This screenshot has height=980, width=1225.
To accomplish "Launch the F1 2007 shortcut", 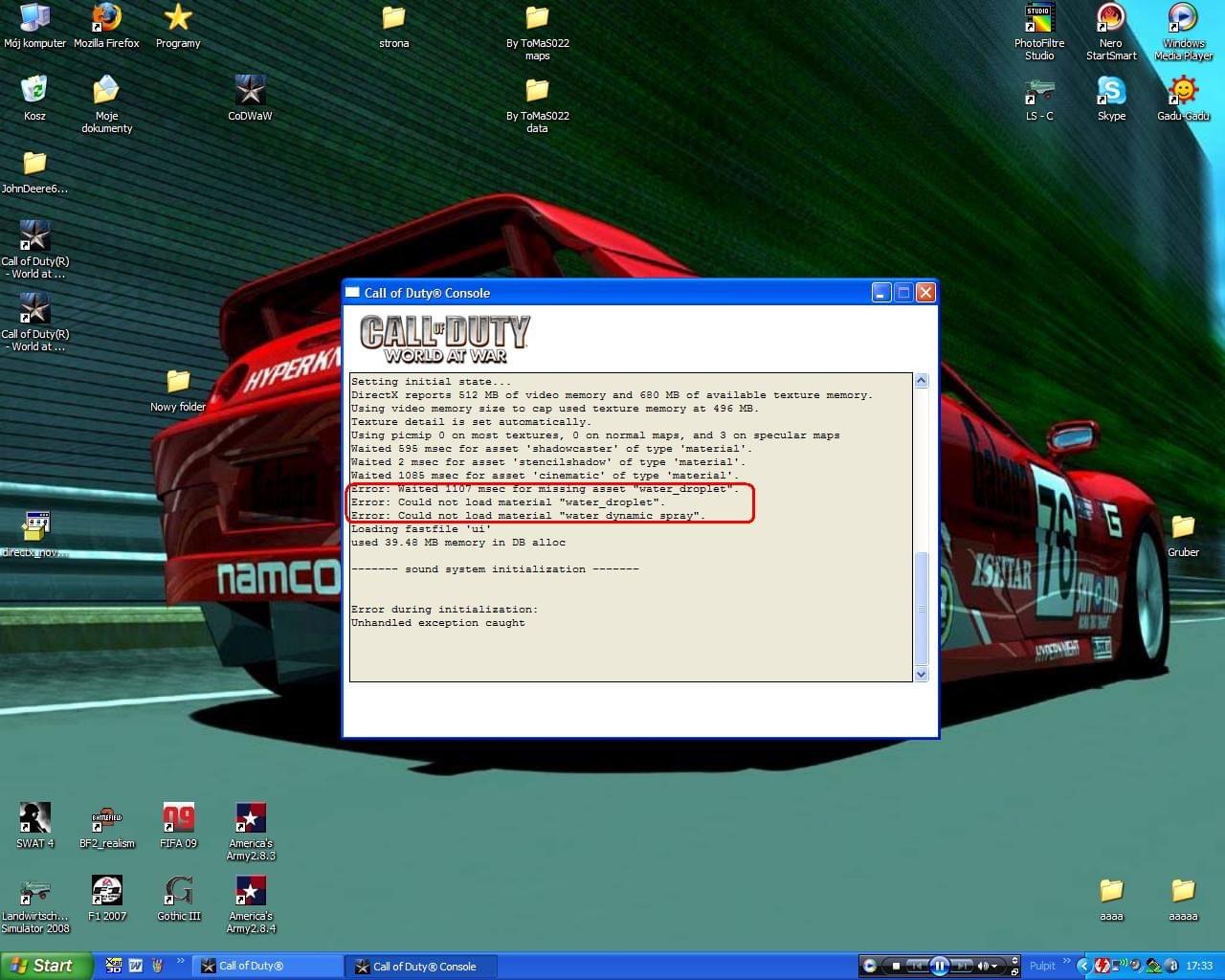I will pos(106,899).
